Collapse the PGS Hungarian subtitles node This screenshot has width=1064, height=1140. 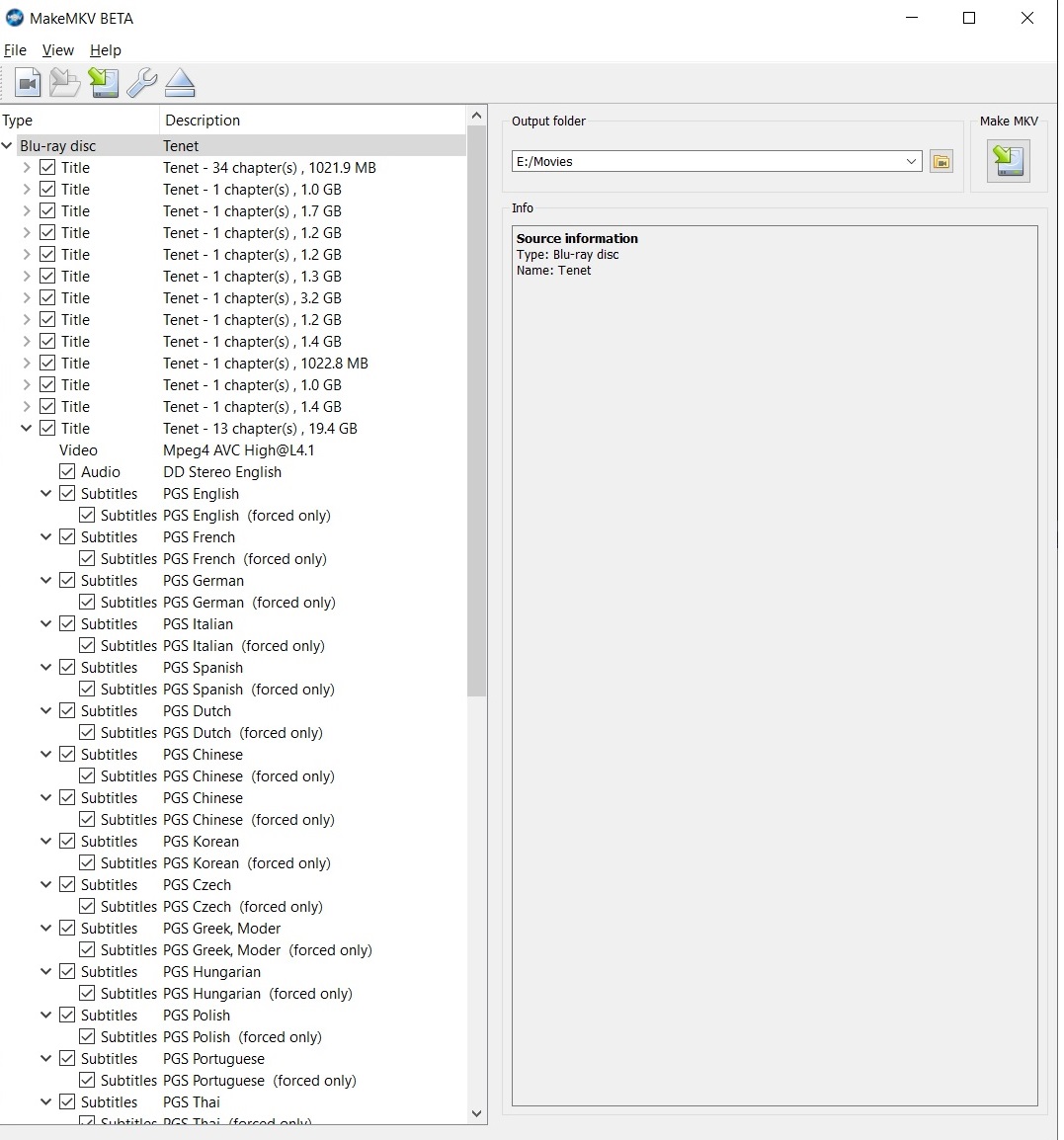click(x=45, y=971)
